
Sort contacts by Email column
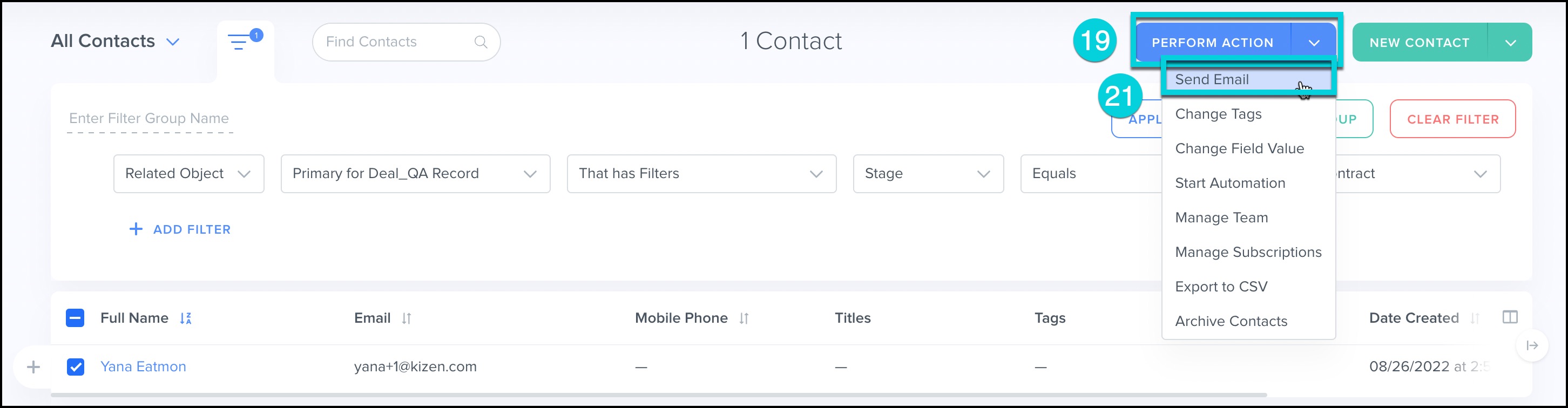[407, 318]
